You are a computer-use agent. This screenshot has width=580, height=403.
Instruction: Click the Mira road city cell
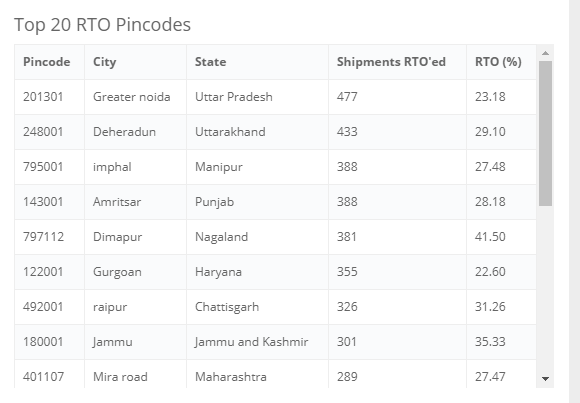(135, 374)
